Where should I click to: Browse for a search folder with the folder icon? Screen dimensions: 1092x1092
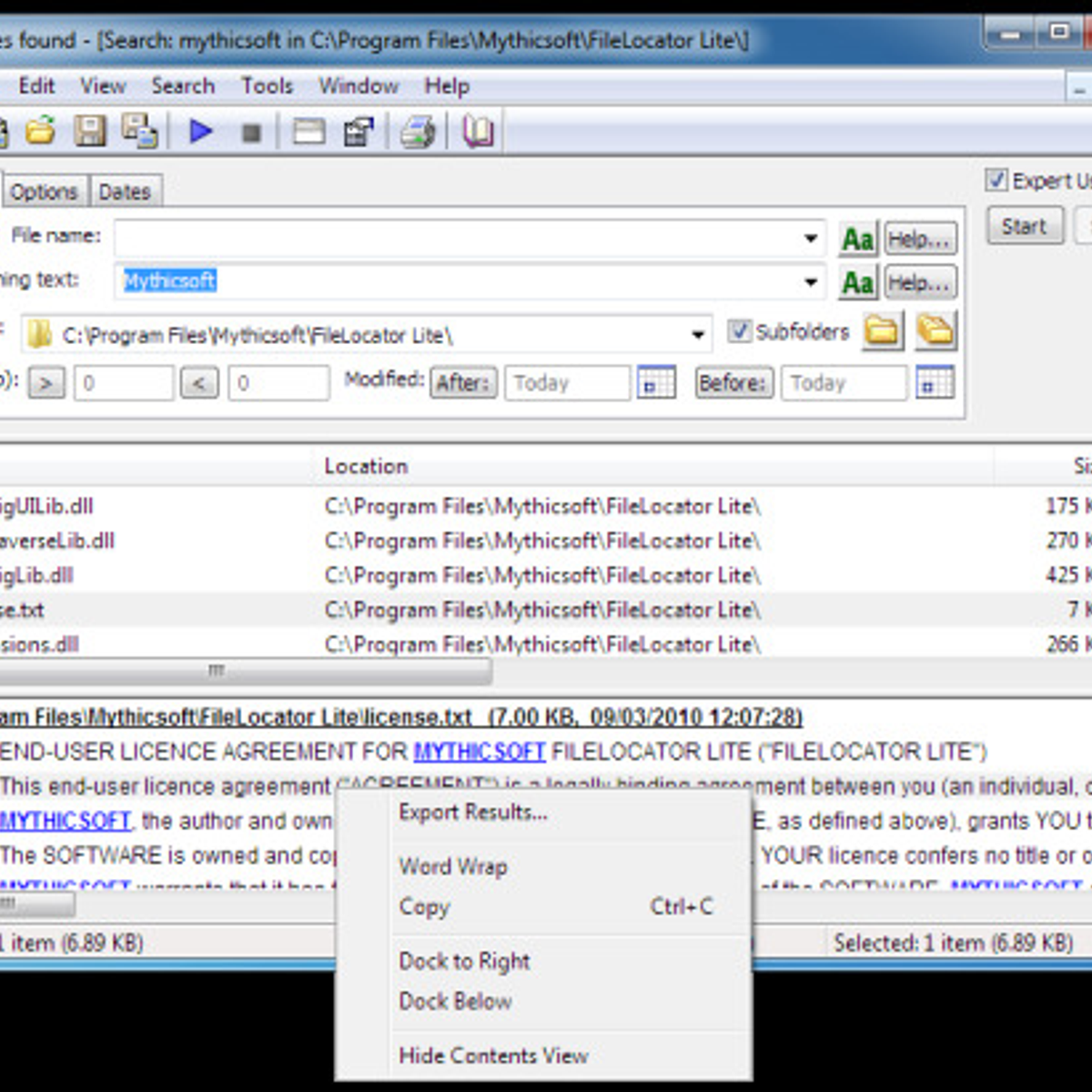(882, 331)
